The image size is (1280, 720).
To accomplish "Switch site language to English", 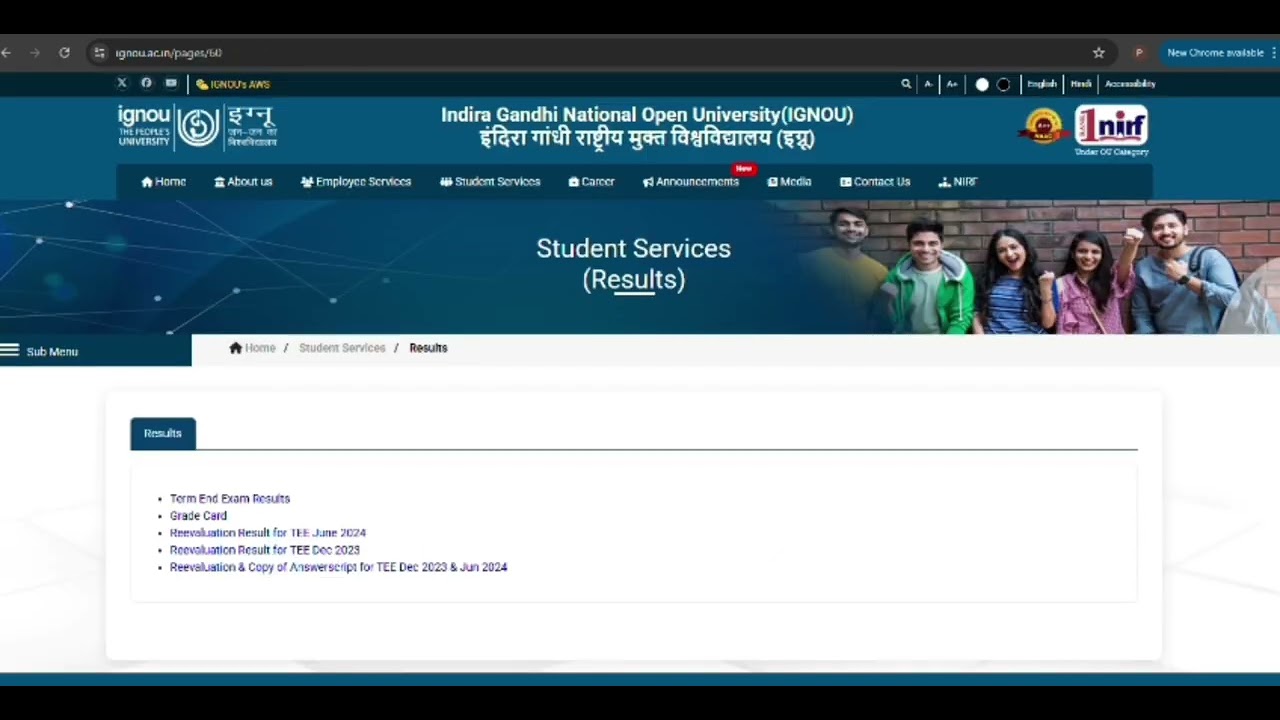I will pyautogui.click(x=1041, y=84).
